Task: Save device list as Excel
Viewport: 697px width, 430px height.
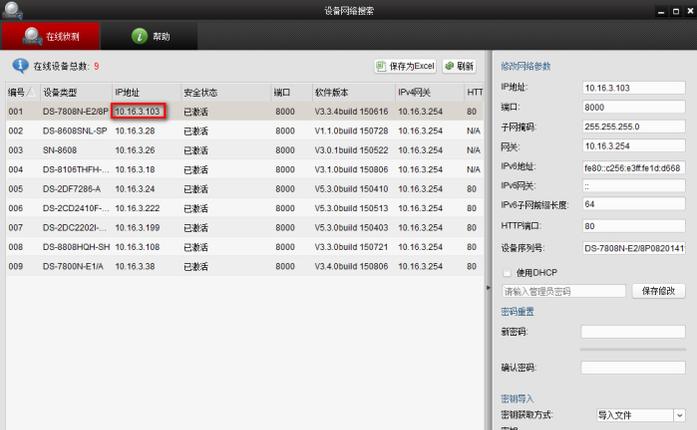Action: tap(405, 66)
